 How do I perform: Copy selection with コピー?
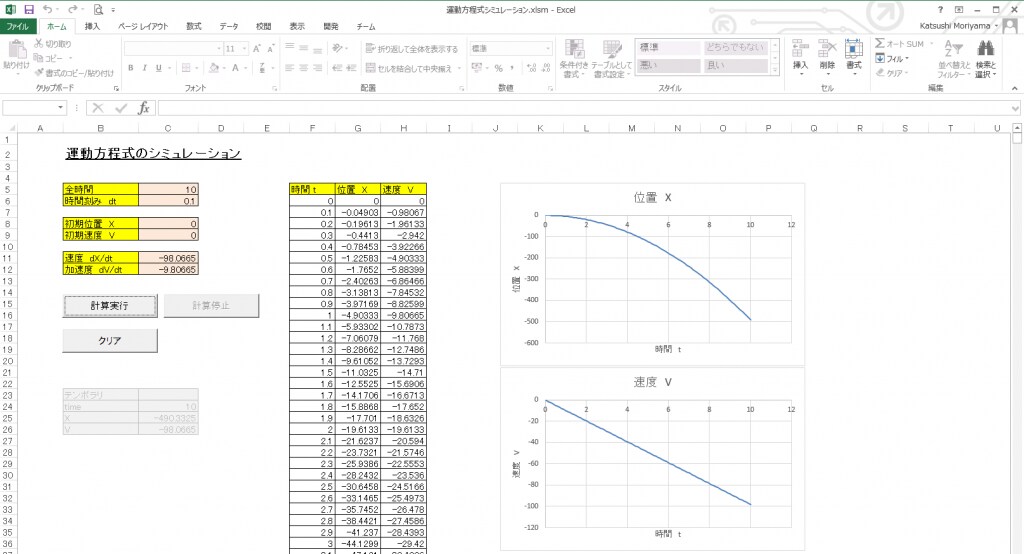tap(49, 58)
